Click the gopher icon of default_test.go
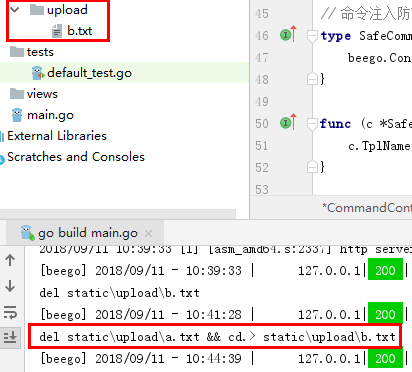The width and height of the screenshot is (412, 372). point(38,73)
